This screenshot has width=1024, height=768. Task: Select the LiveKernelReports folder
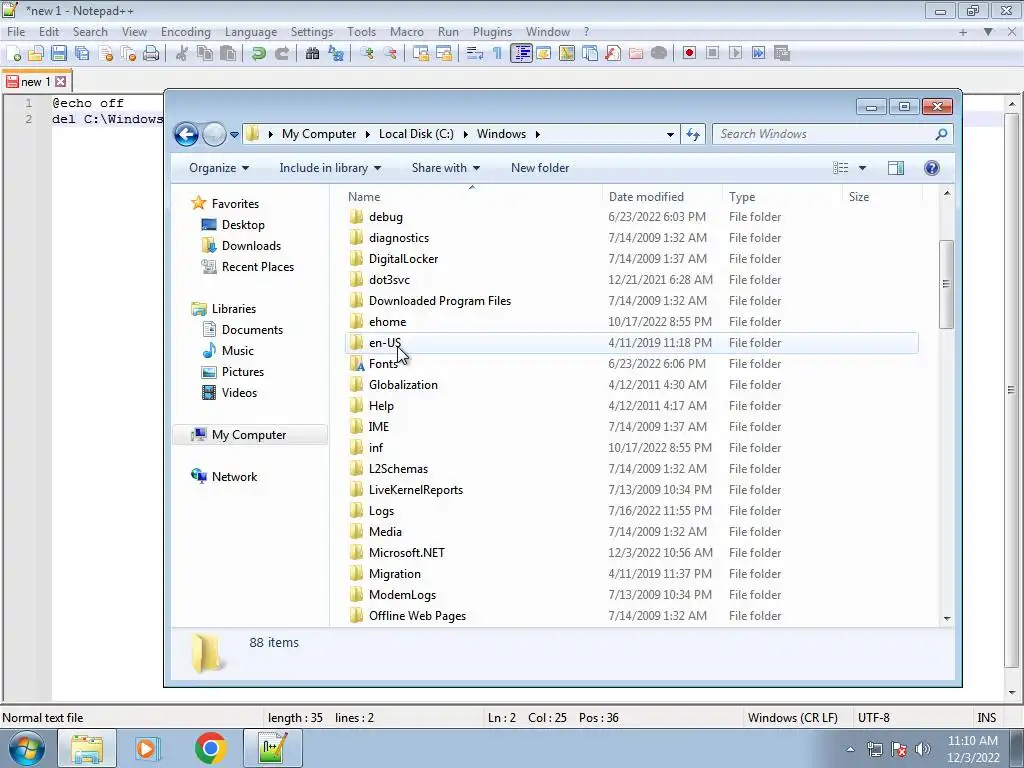415,490
